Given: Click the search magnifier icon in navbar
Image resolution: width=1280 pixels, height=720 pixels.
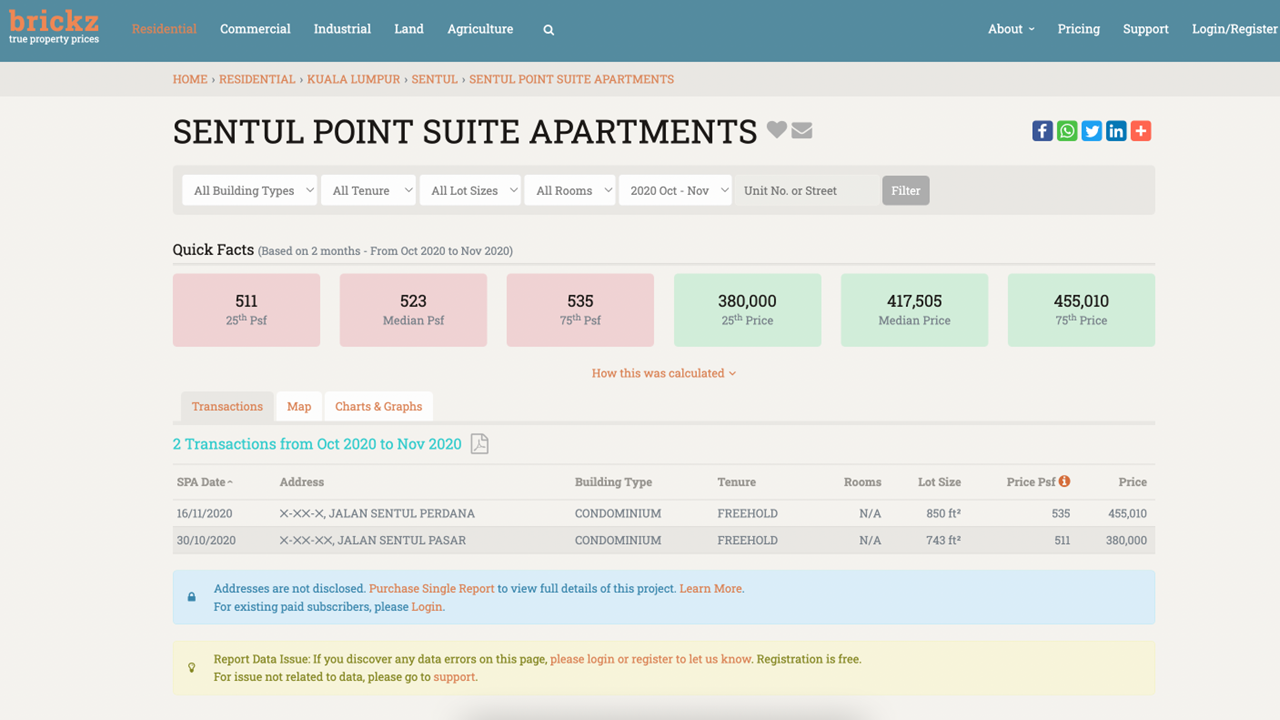Looking at the screenshot, I should tap(548, 30).
